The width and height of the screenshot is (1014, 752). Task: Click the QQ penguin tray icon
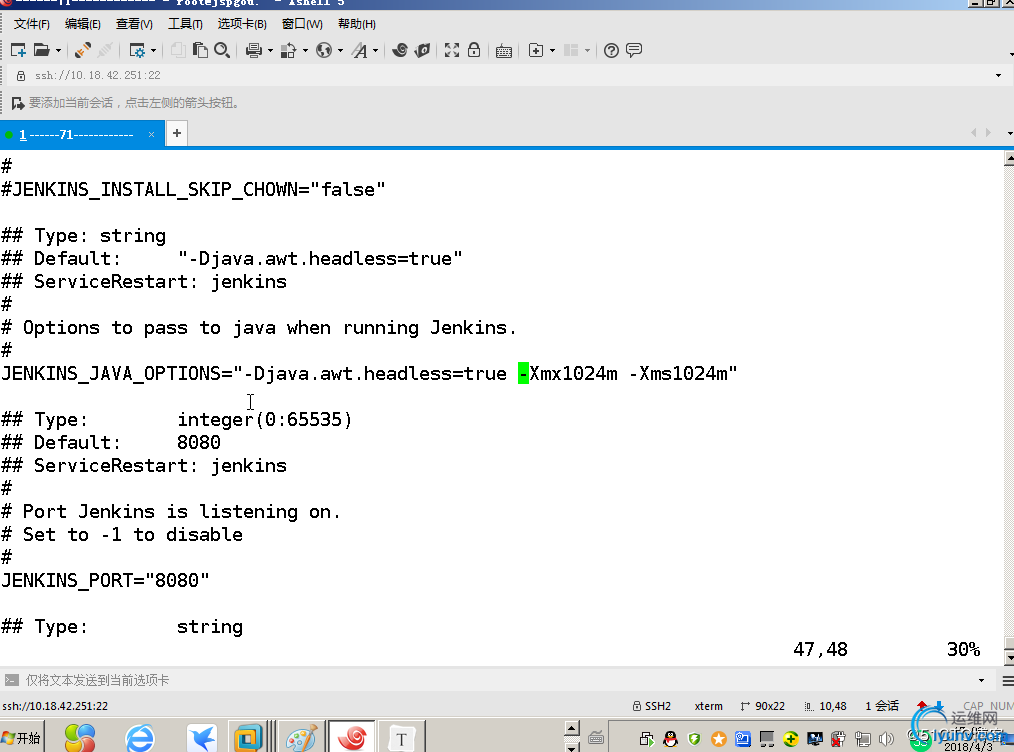coord(670,739)
